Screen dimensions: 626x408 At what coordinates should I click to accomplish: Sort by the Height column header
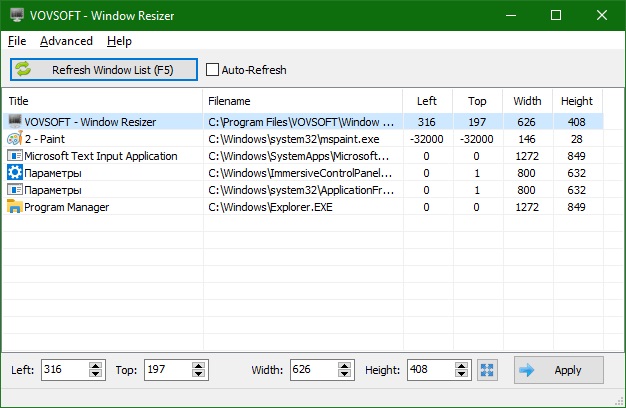coord(577,101)
